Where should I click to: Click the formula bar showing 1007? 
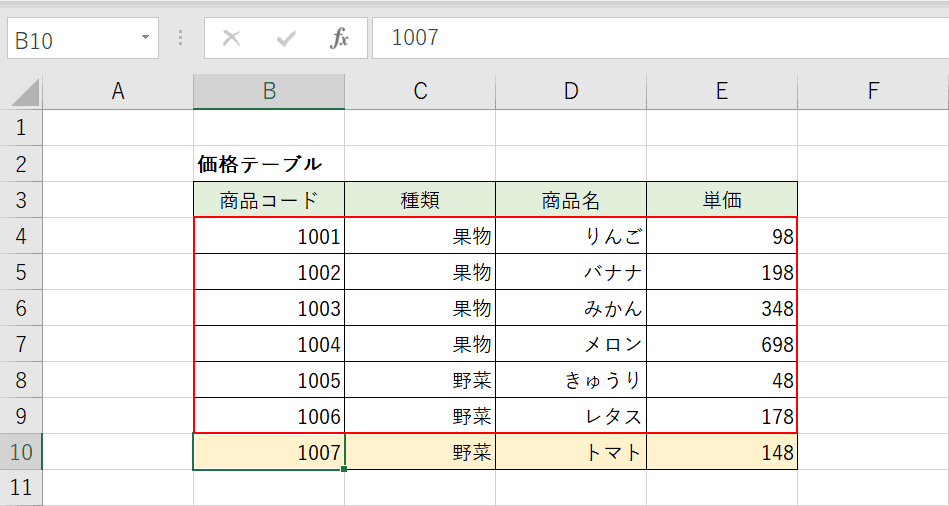point(660,38)
